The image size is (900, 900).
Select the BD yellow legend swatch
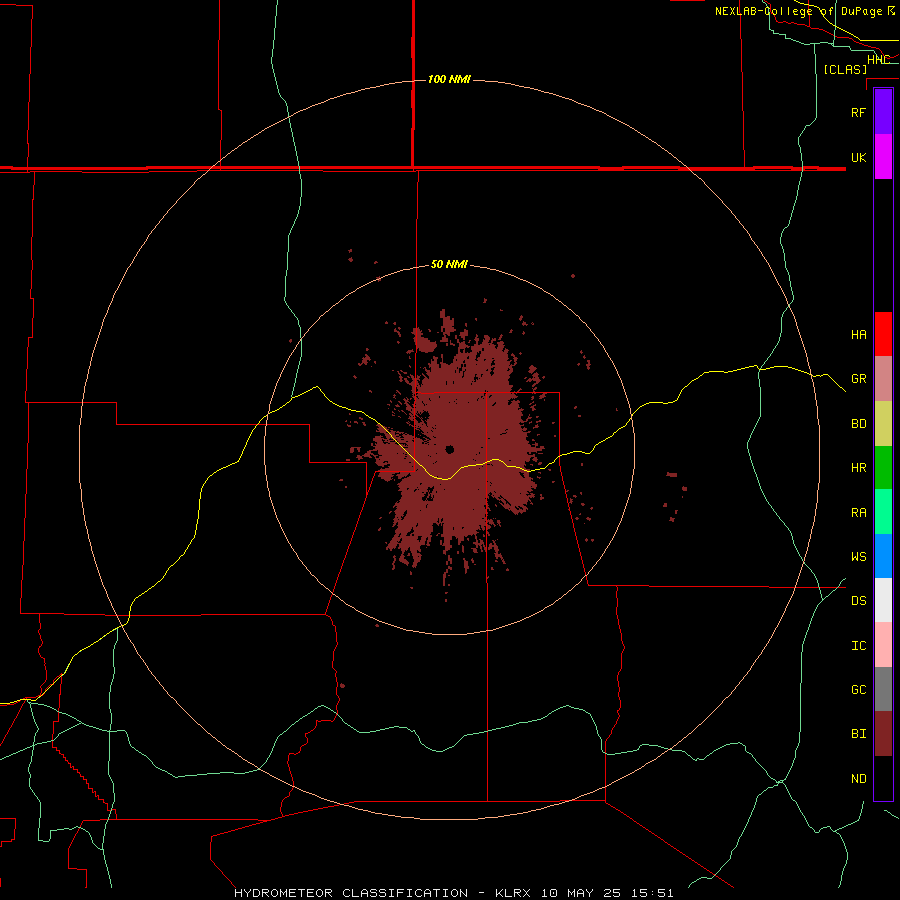click(883, 424)
